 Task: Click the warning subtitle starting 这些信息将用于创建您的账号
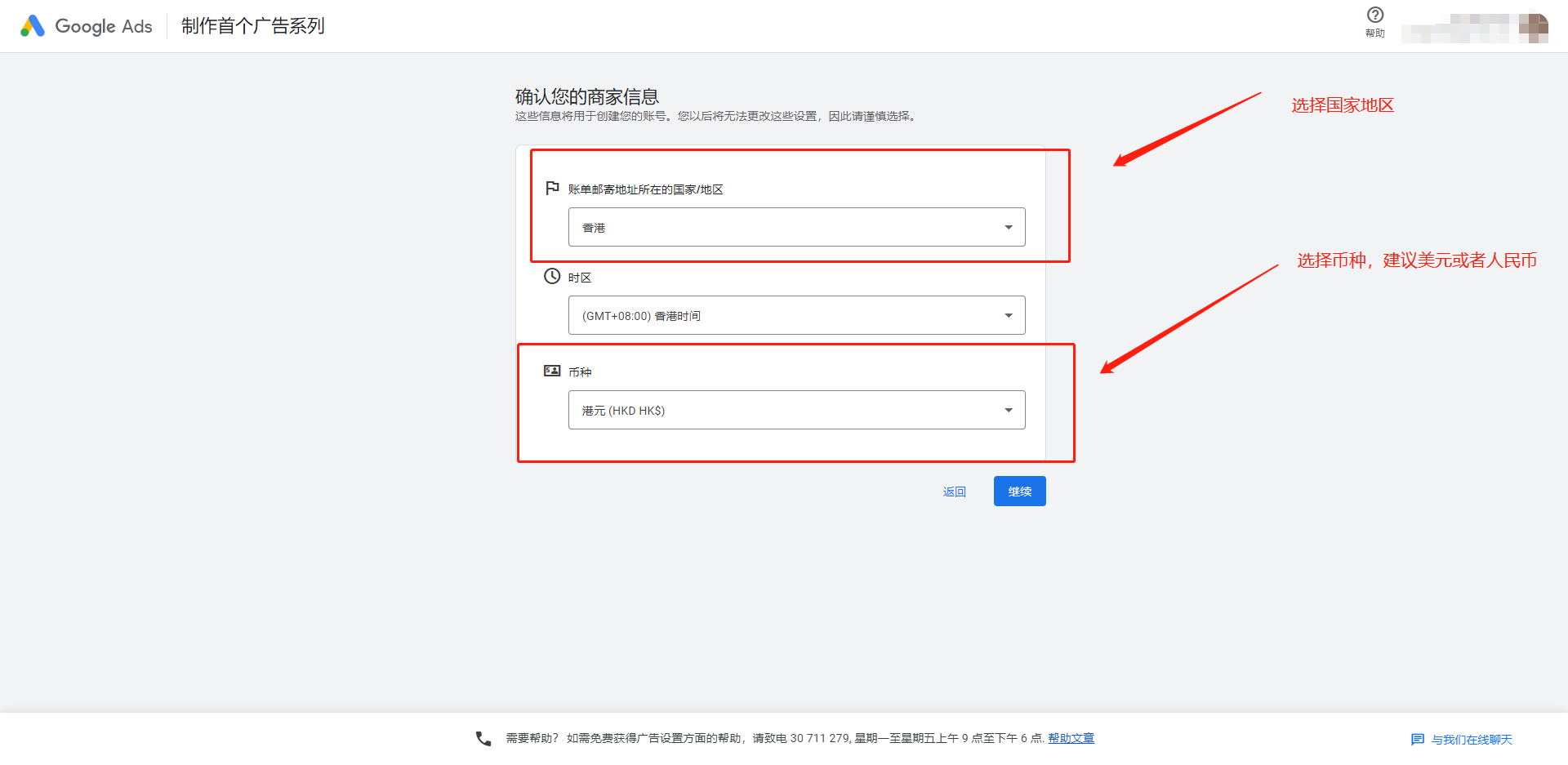coord(716,116)
